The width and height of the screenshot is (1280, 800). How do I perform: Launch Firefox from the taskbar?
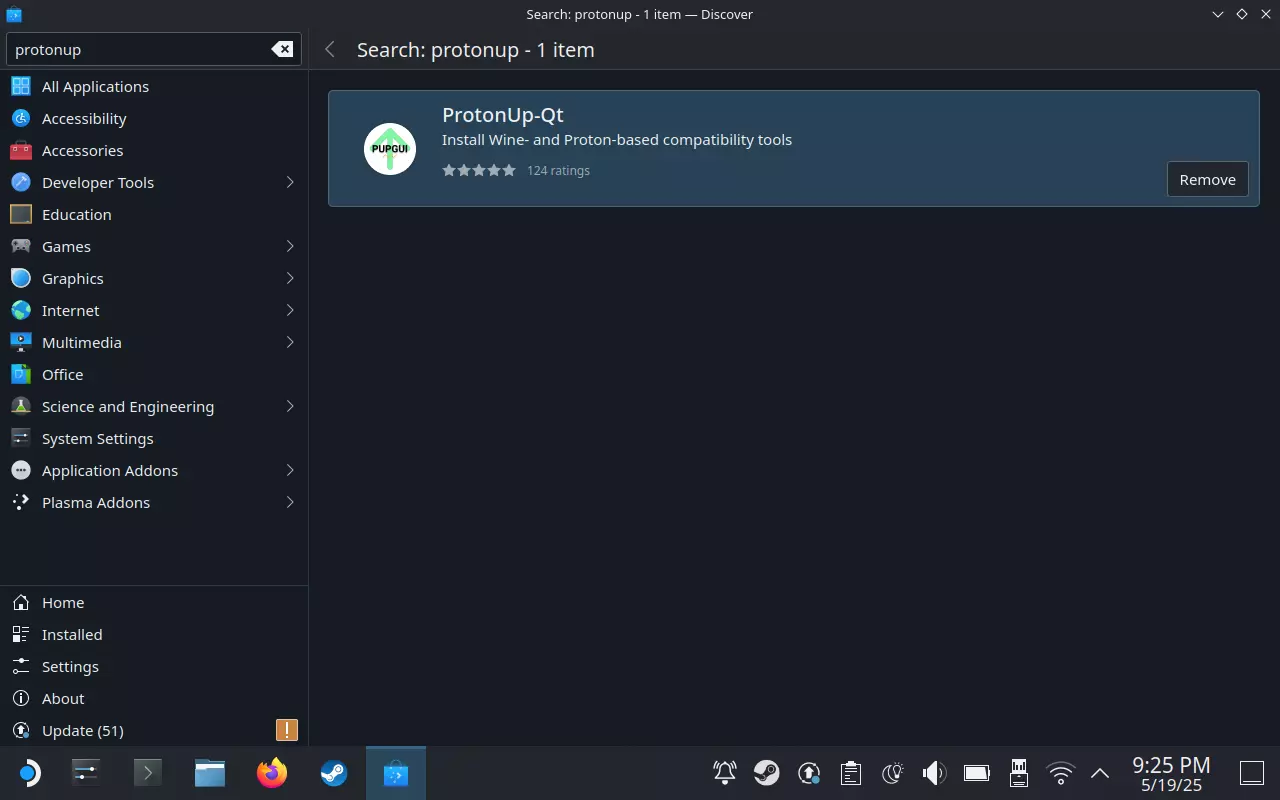coord(272,773)
